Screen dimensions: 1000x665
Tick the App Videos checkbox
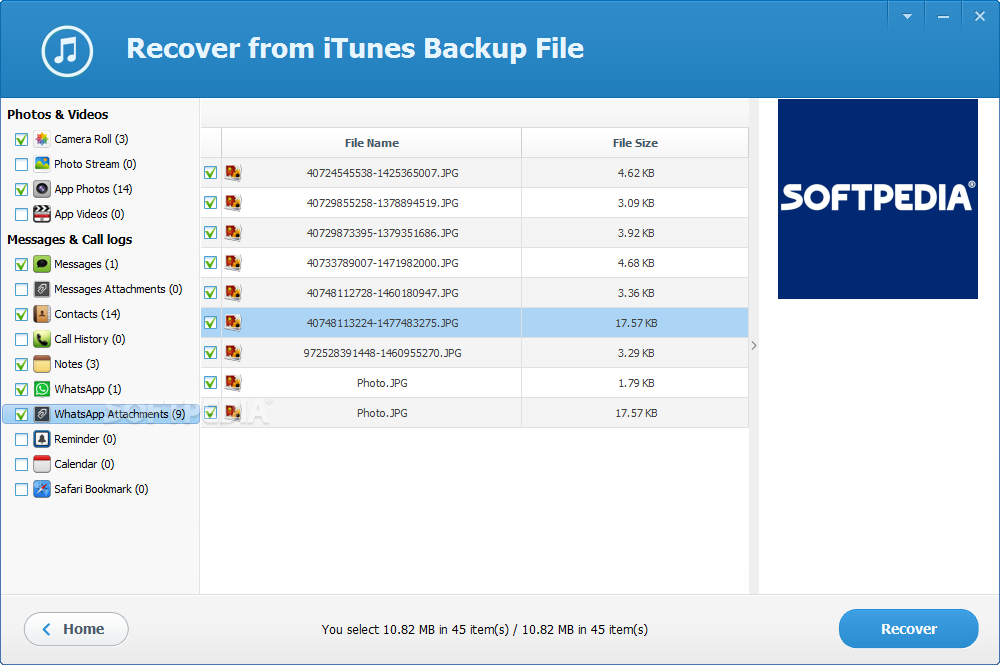click(21, 214)
